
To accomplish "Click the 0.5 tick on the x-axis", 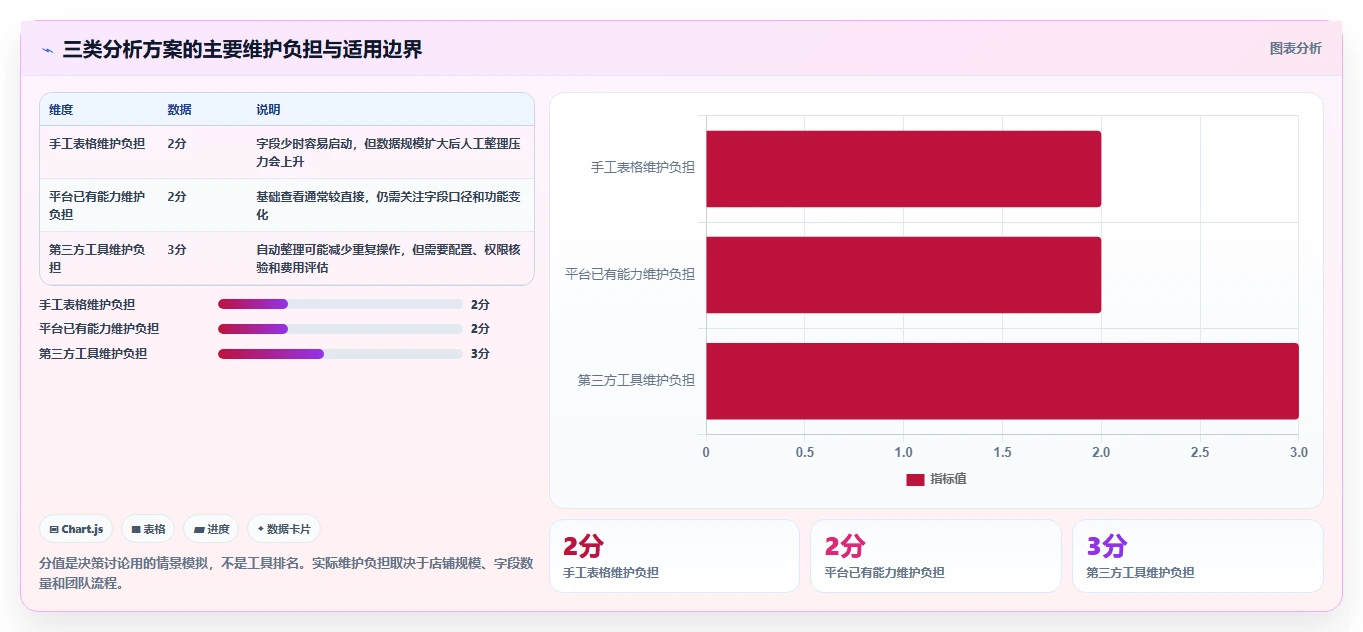I will (x=805, y=452).
